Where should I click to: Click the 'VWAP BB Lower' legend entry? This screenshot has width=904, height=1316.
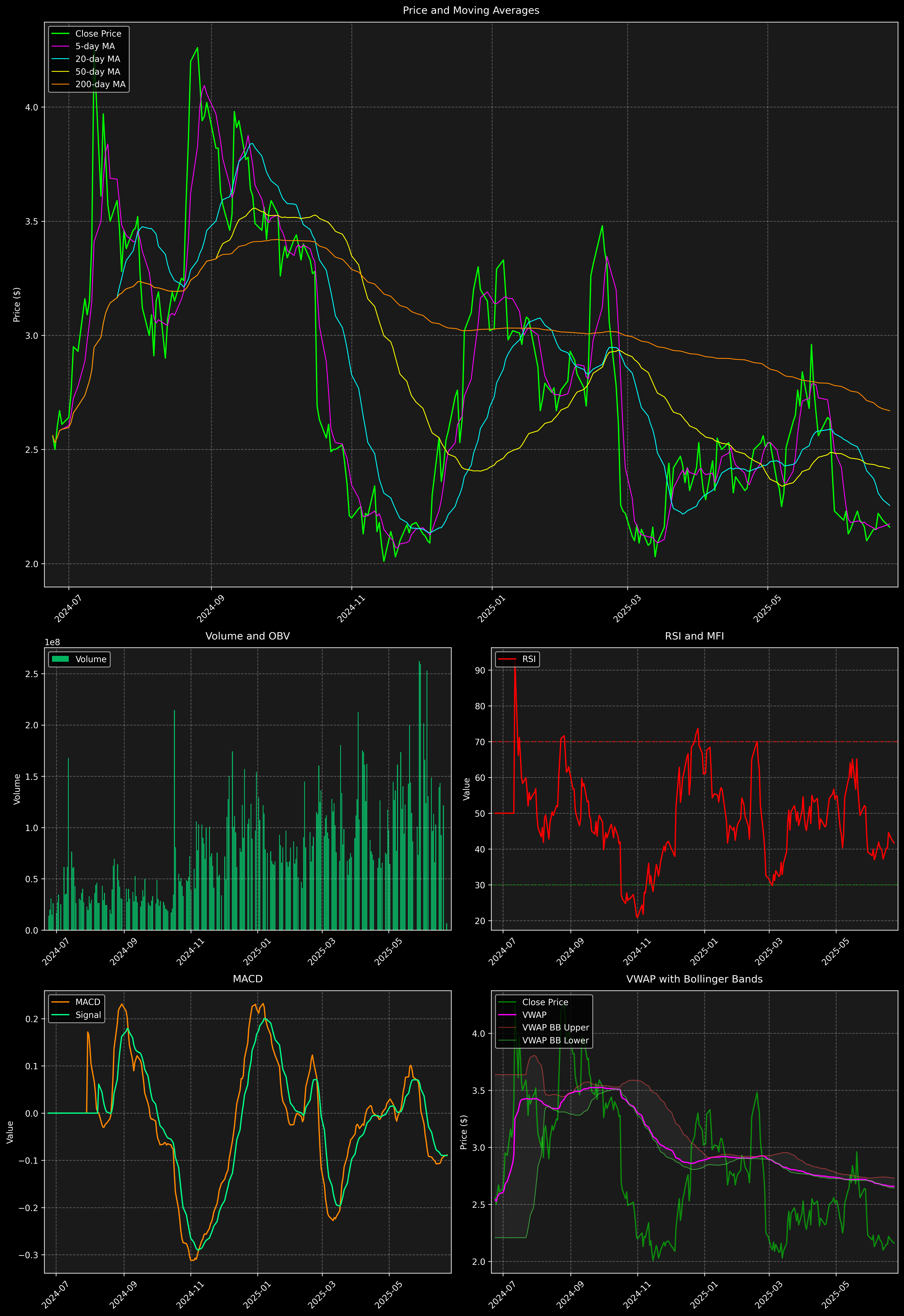(x=556, y=1040)
